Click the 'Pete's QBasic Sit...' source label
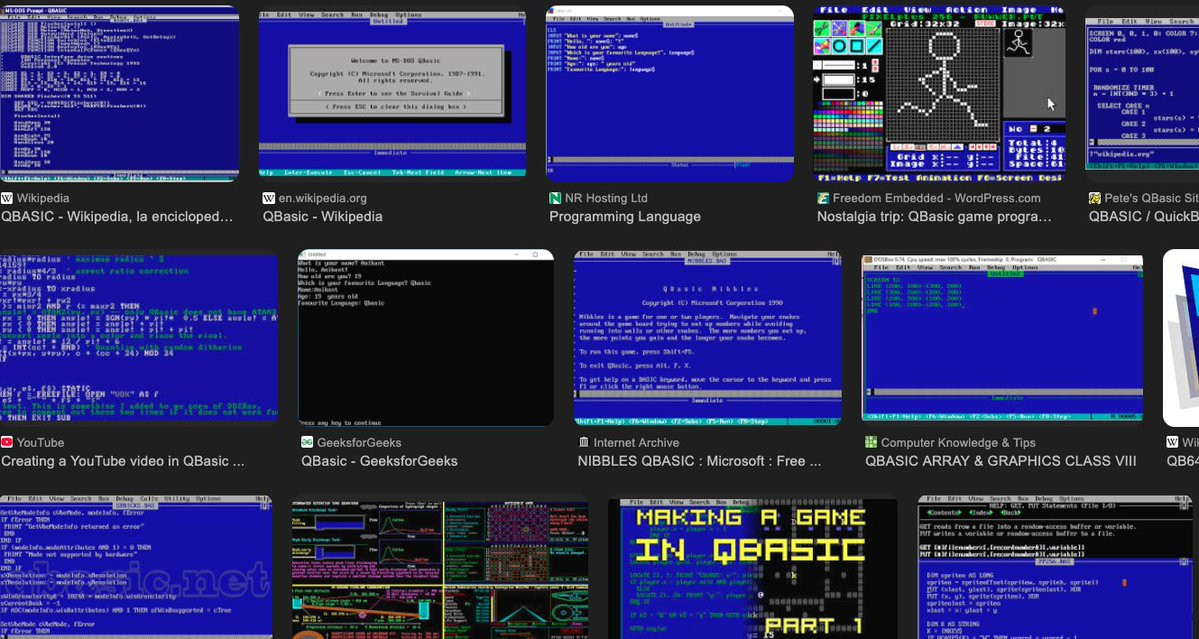The height and width of the screenshot is (639, 1199). 1152,198
